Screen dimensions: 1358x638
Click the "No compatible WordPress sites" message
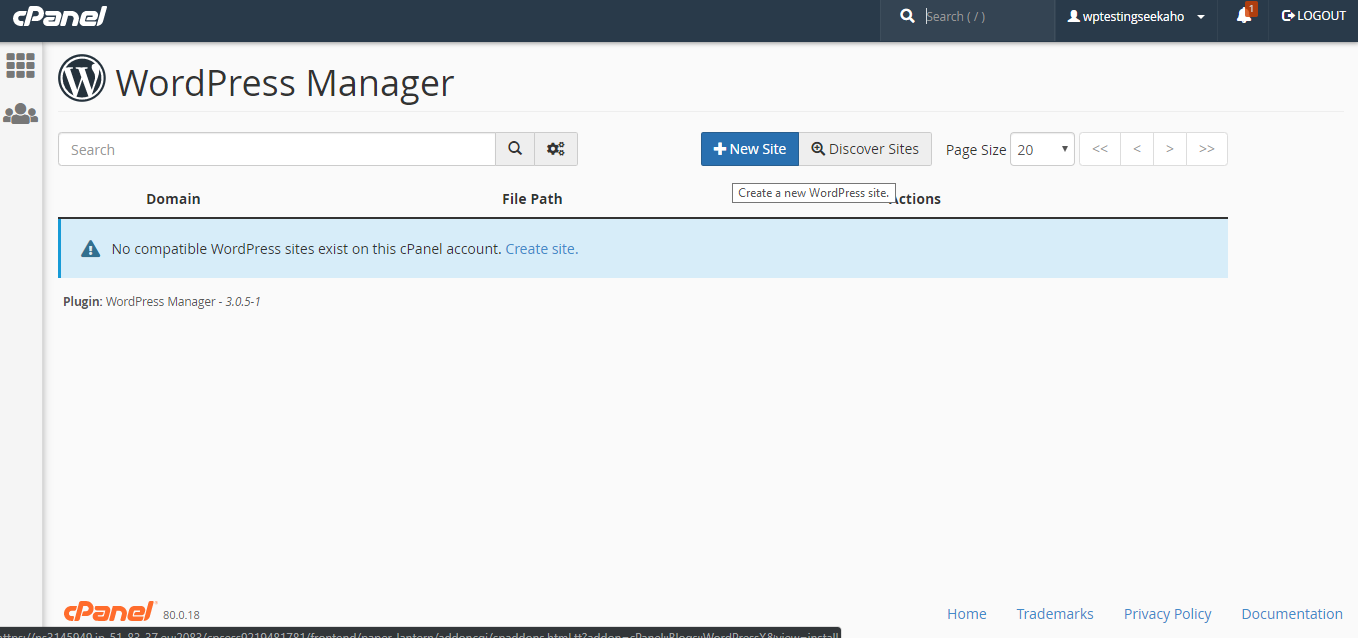pyautogui.click(x=306, y=249)
